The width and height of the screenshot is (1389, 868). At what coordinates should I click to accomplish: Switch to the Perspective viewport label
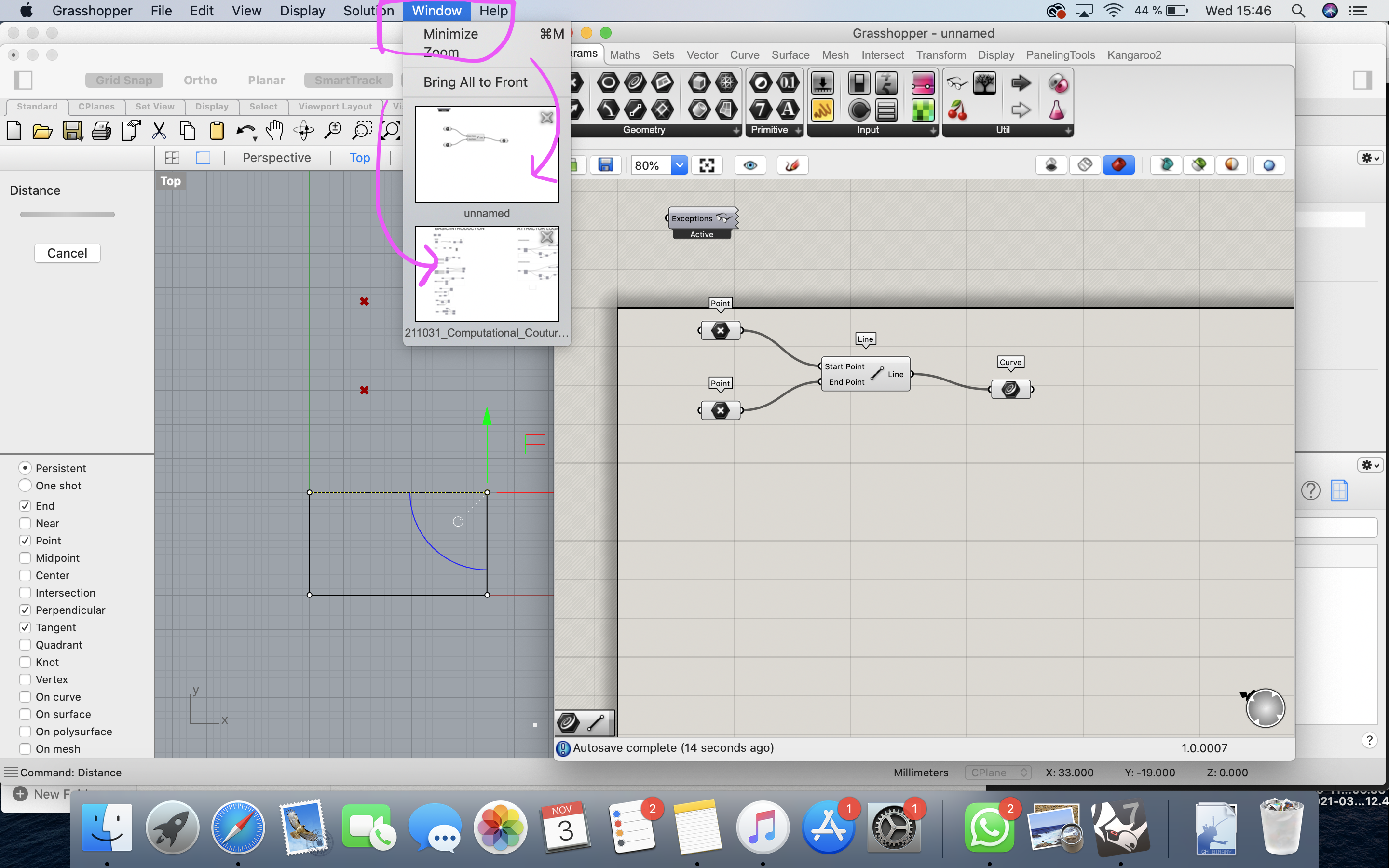tap(277, 157)
